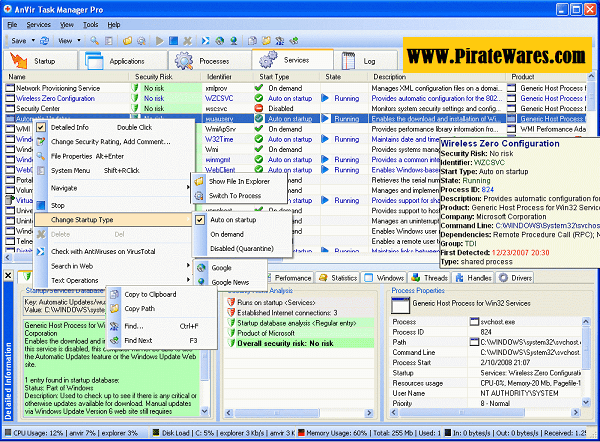This screenshot has width=600, height=442.
Task: Click the file properties toolbar icon
Action: (109, 41)
